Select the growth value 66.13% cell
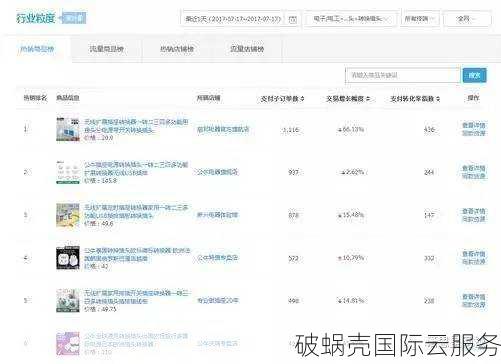Screen dimensions: 501x364 [351, 129]
